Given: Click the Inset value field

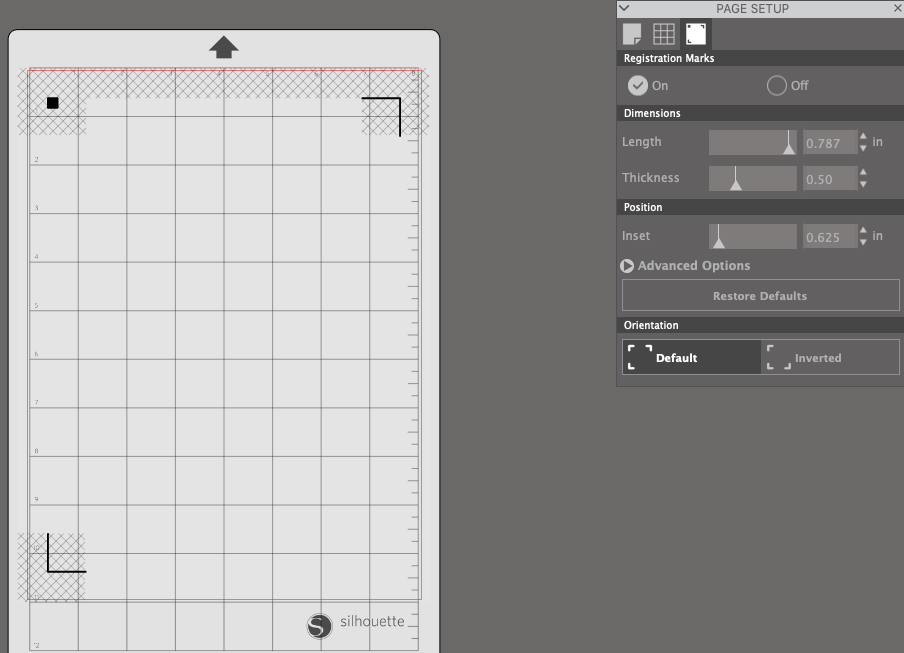Looking at the screenshot, I should 830,237.
